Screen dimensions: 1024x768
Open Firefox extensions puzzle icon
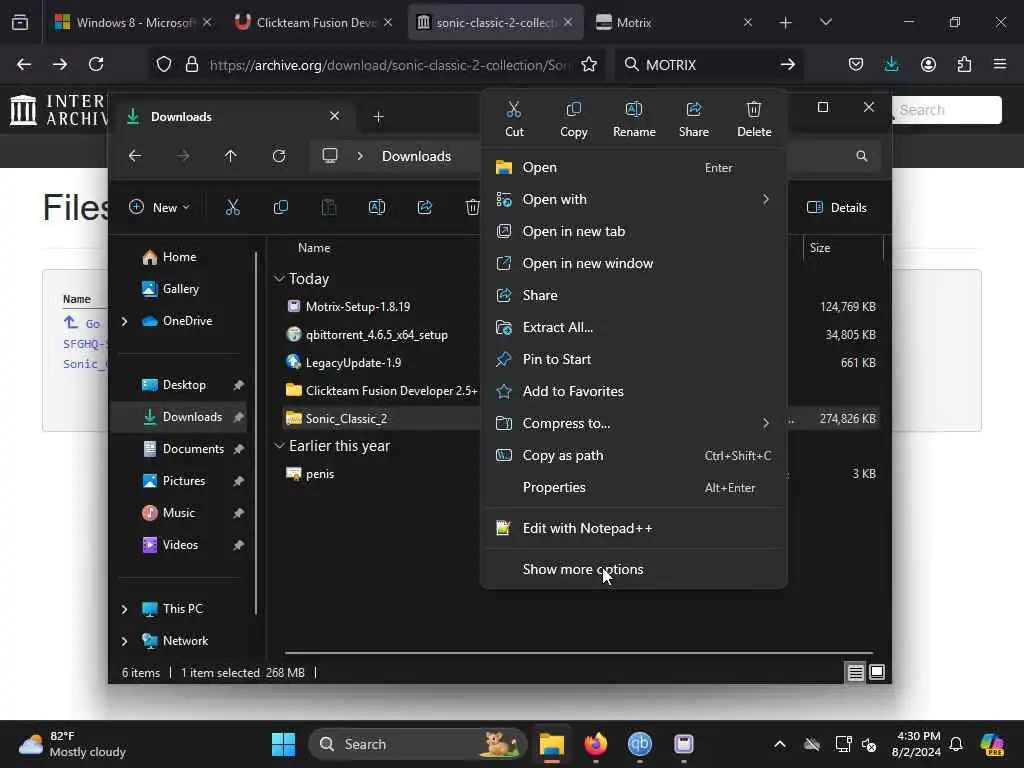[x=964, y=64]
